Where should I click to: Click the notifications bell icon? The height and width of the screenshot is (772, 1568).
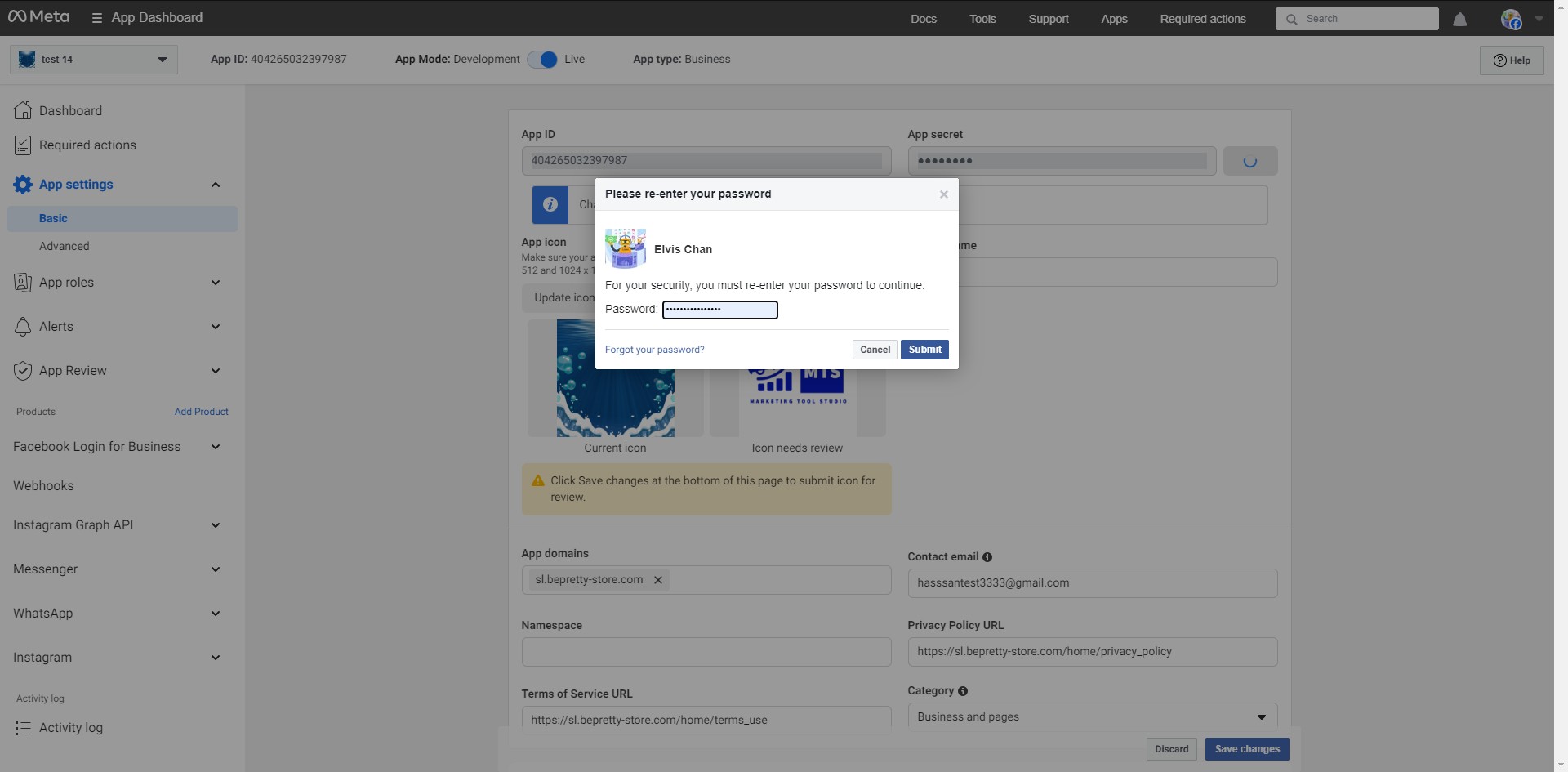[x=1459, y=19]
